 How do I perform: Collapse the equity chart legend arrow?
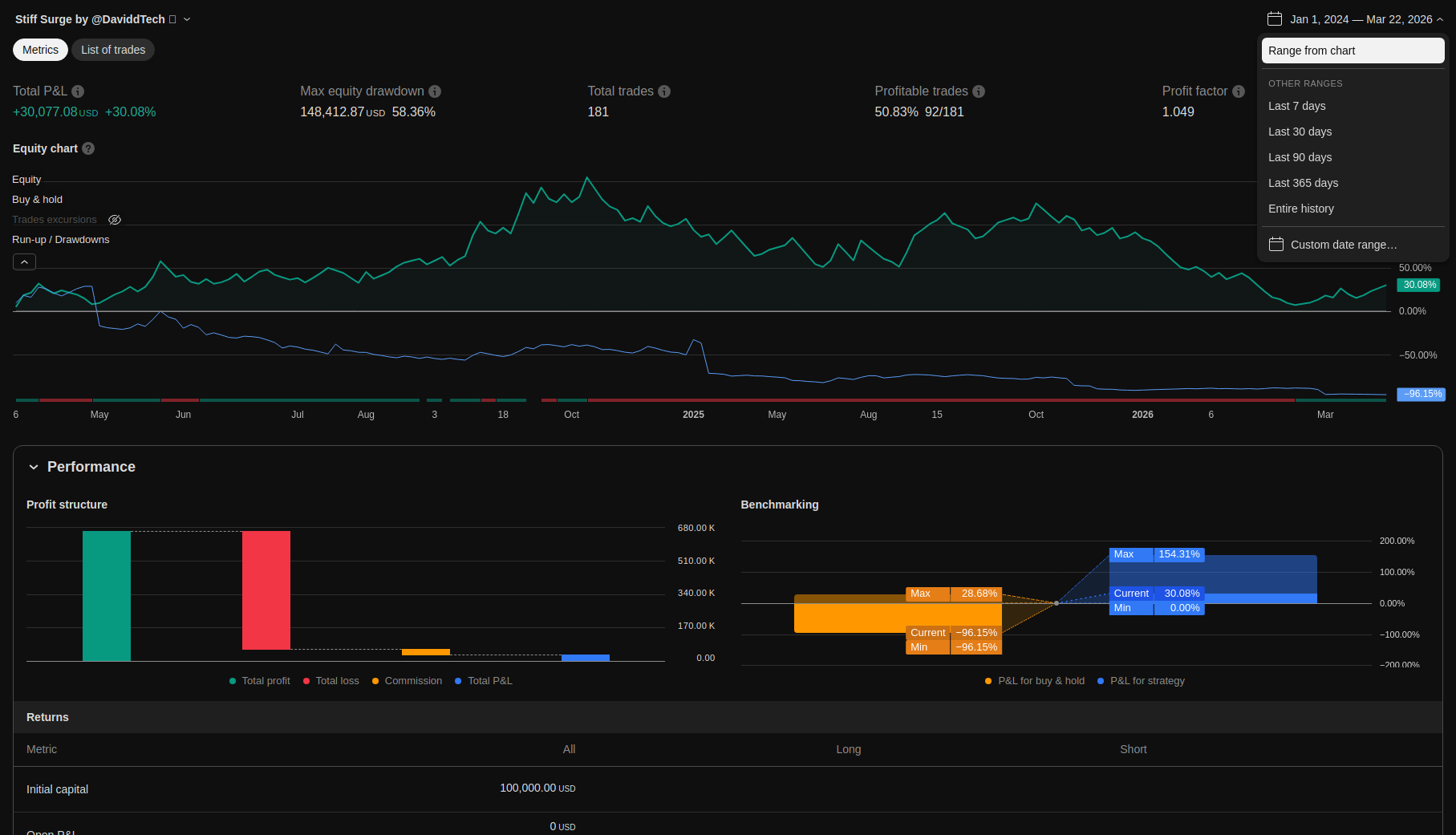(24, 262)
